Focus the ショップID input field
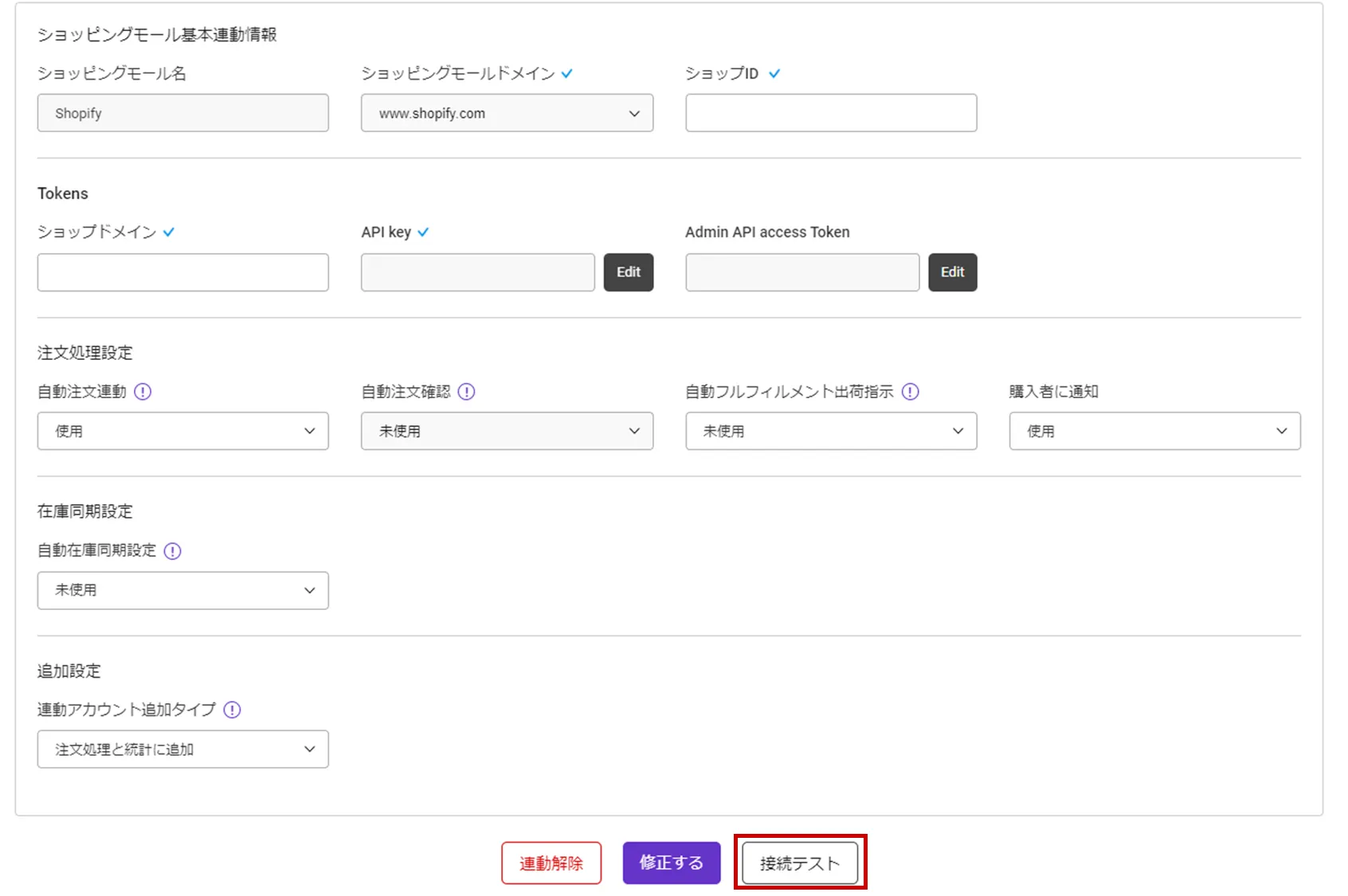Viewport: 1348px width, 896px height. pos(831,113)
